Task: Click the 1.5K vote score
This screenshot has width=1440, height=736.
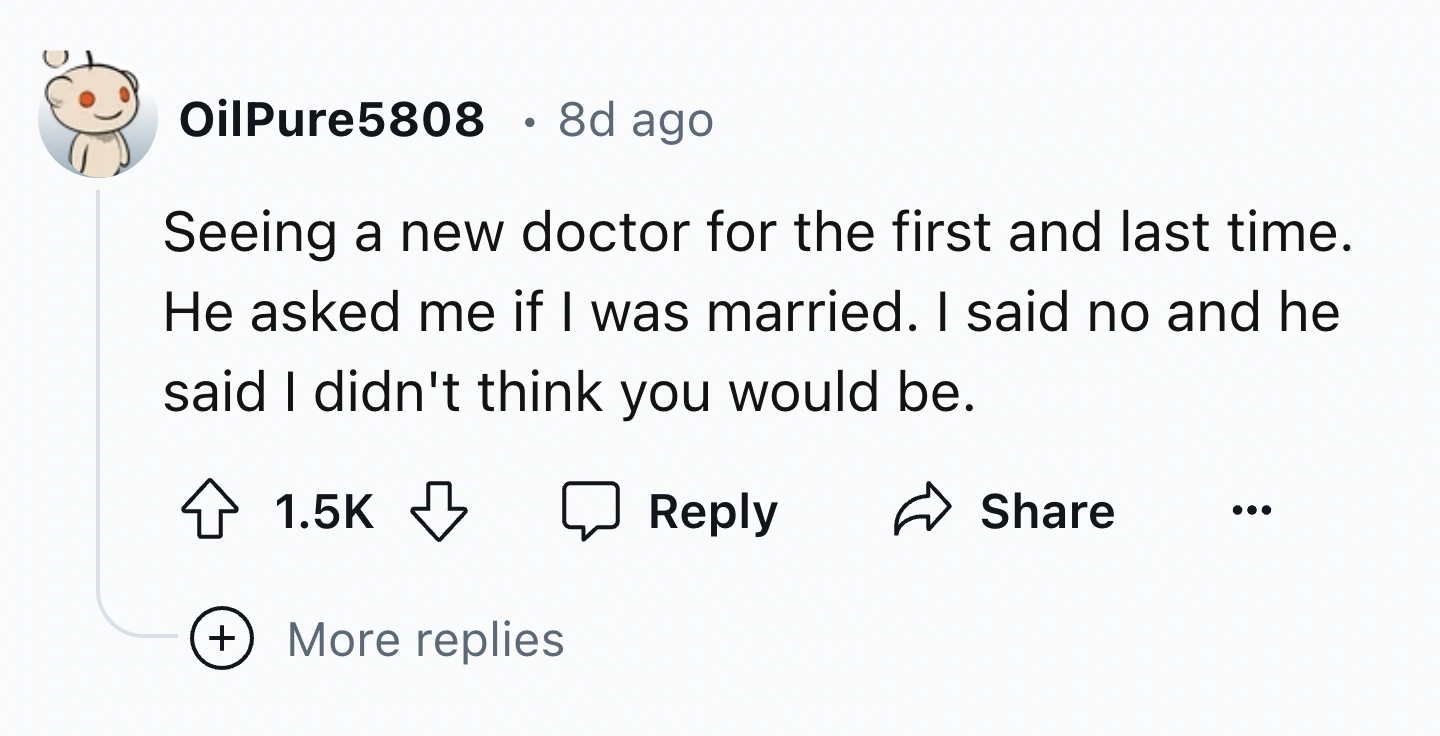Action: 323,512
